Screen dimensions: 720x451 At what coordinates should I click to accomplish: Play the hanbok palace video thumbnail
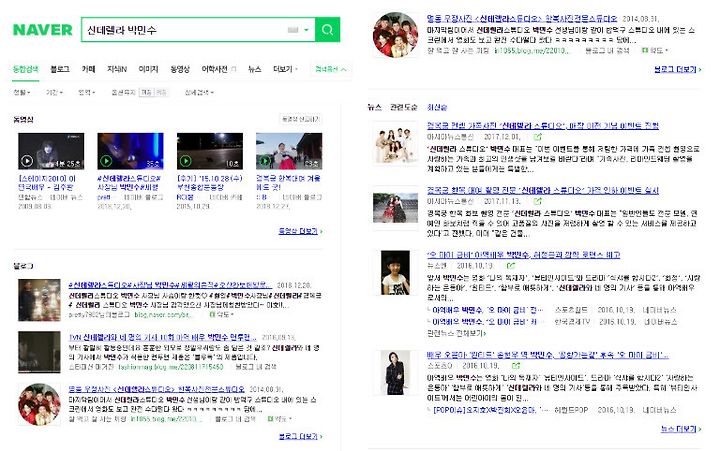[289, 151]
